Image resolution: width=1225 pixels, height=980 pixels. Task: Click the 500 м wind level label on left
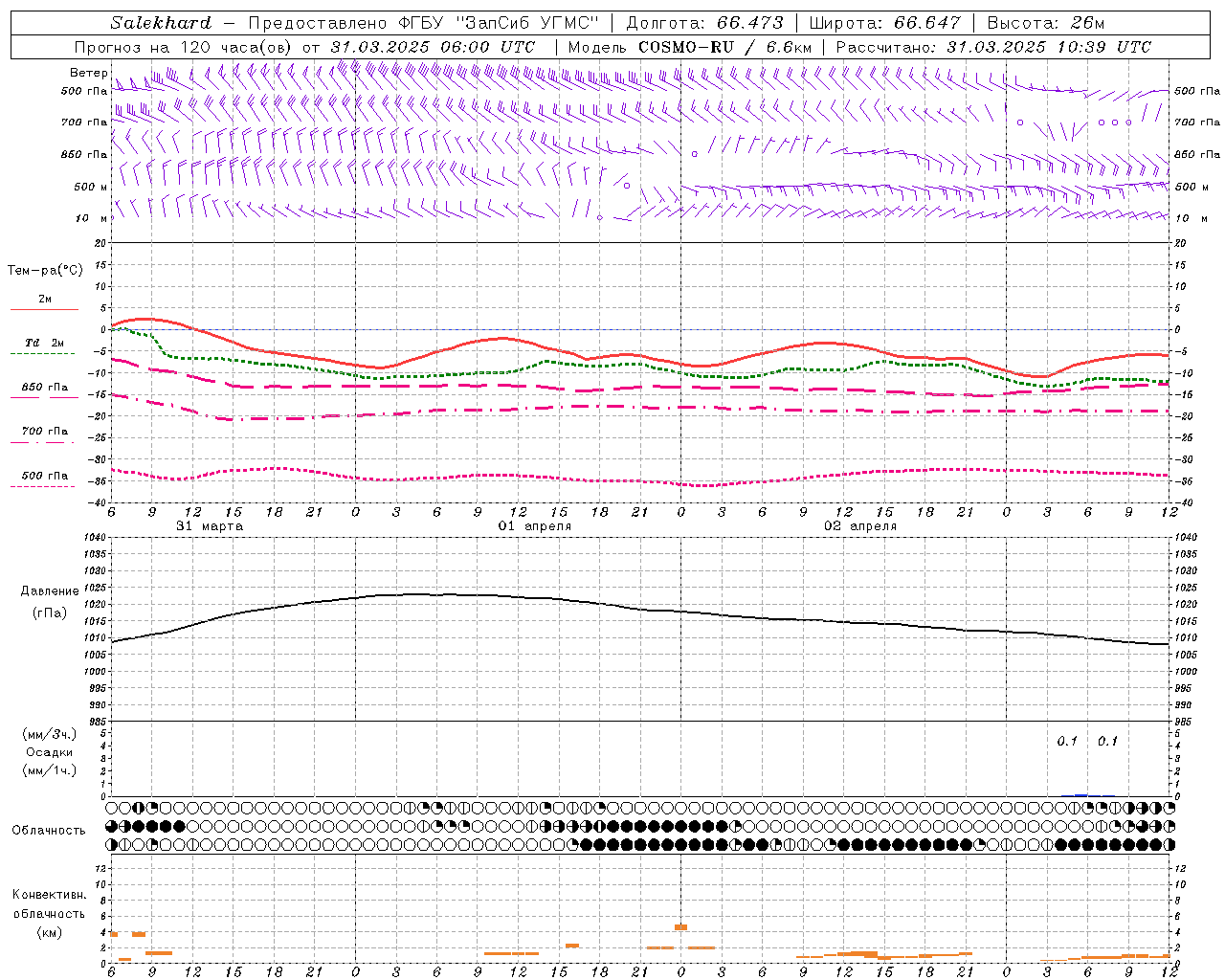coord(91,187)
